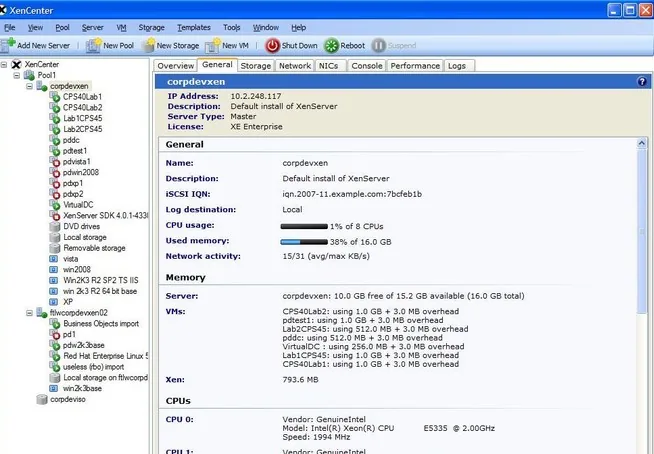Click the pool icon beside Pool1
Image resolution: width=654 pixels, height=454 pixels.
(29, 75)
